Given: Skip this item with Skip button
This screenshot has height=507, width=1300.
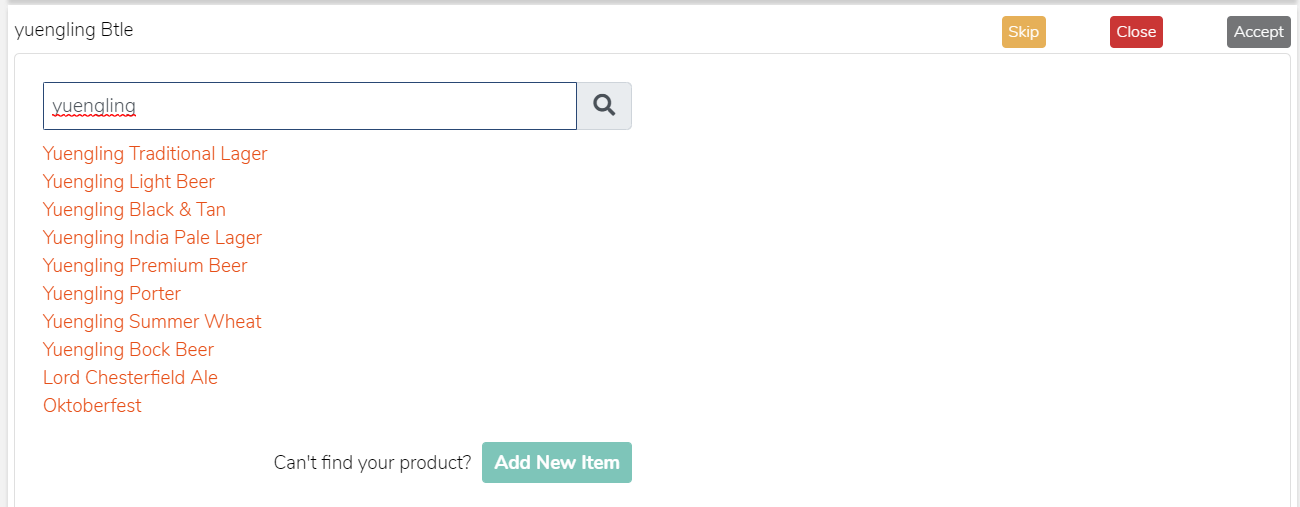Looking at the screenshot, I should 1024,32.
